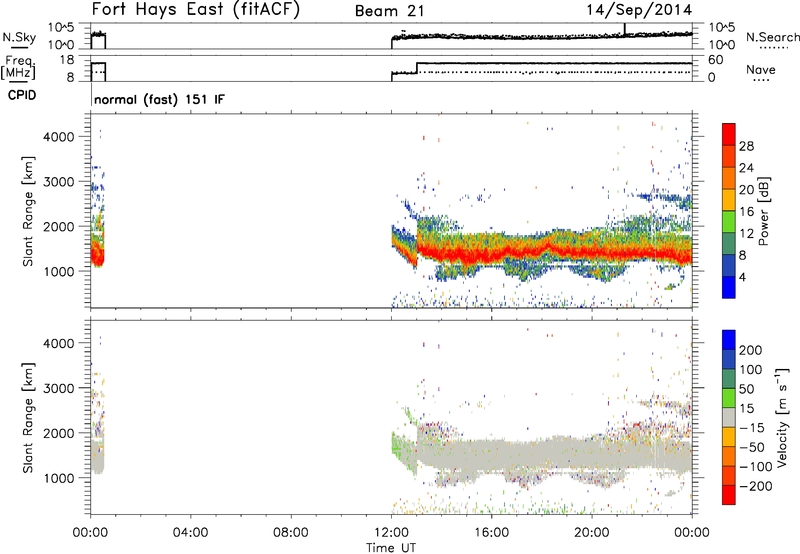Image resolution: width=800 pixels, height=554 pixels.
Task: Click '4000' on power panel range axis
Action: (x=58, y=137)
